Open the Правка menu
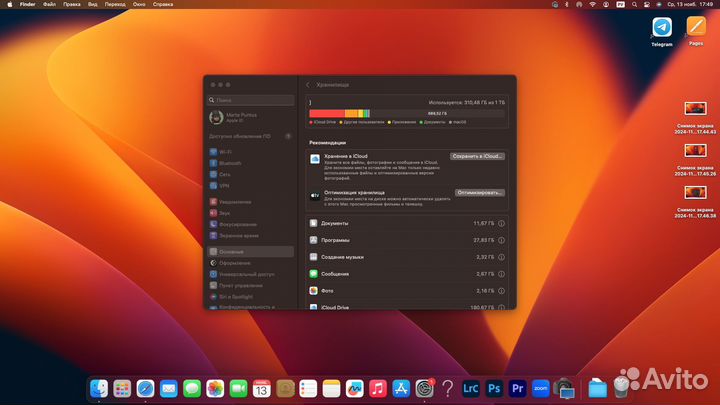This screenshot has width=720, height=405. click(x=72, y=4)
